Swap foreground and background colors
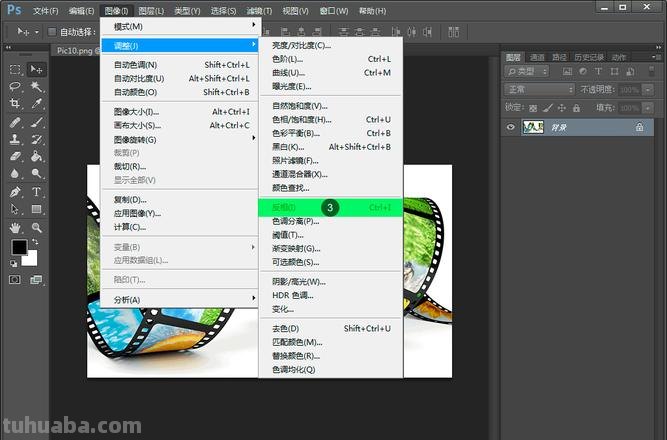Viewport: 667px width, 440px height. click(x=35, y=242)
